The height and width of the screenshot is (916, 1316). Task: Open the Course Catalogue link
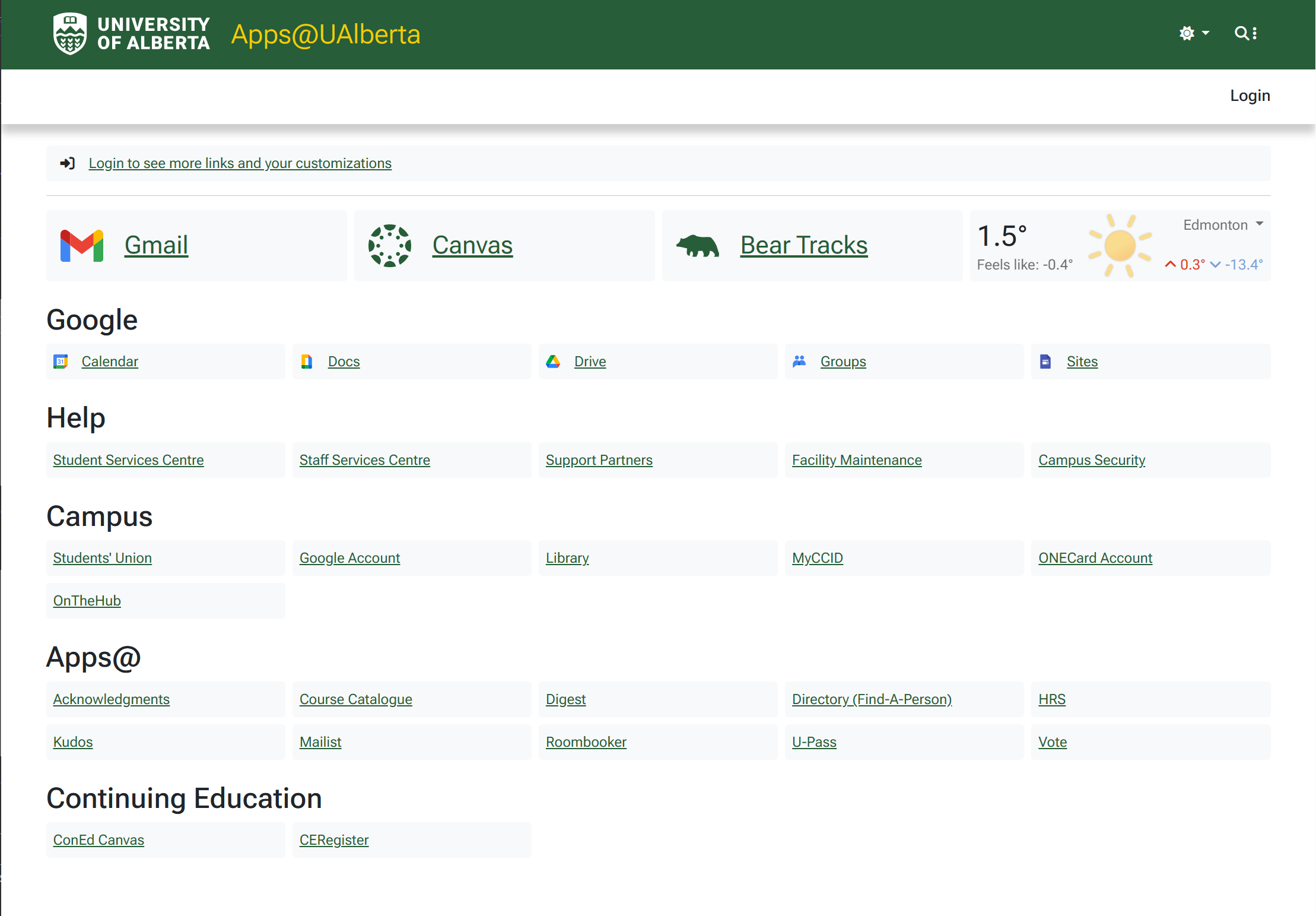tap(355, 699)
